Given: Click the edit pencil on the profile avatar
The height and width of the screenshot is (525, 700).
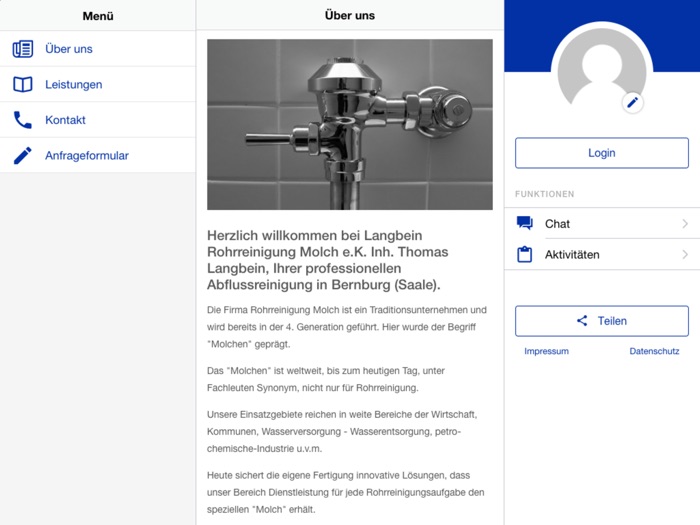Looking at the screenshot, I should coord(632,103).
